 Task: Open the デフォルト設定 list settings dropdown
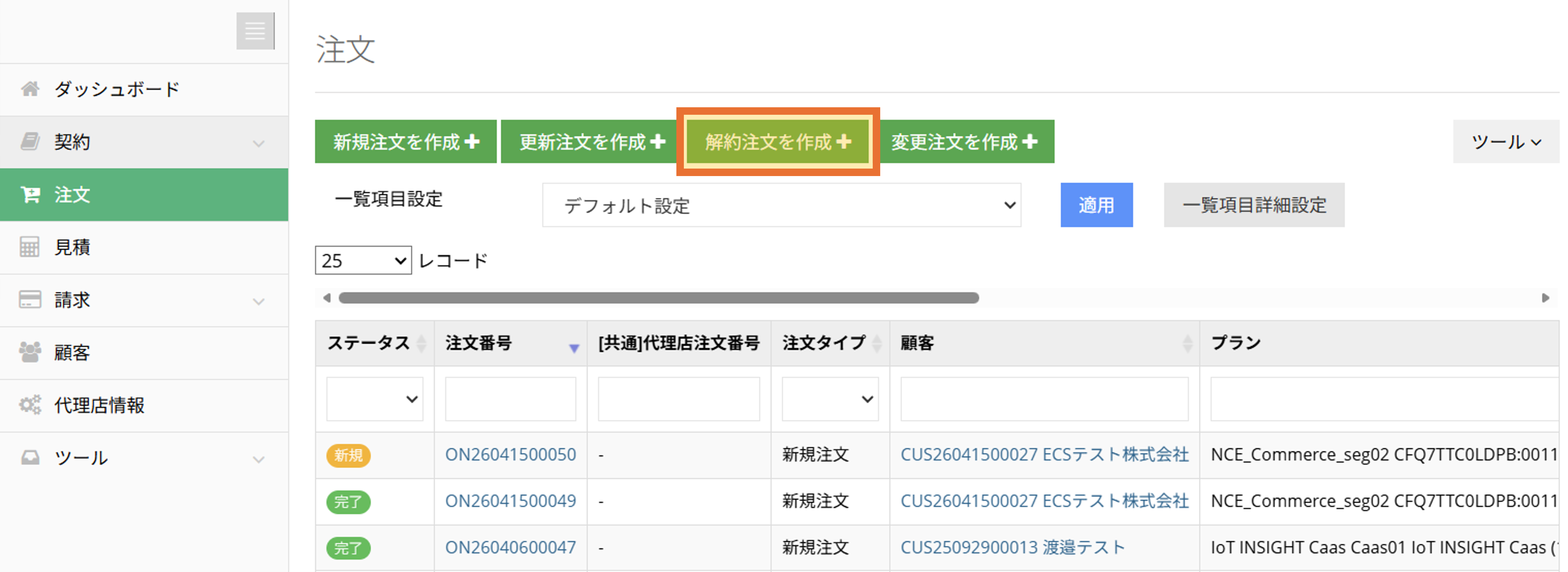pyautogui.click(x=782, y=205)
